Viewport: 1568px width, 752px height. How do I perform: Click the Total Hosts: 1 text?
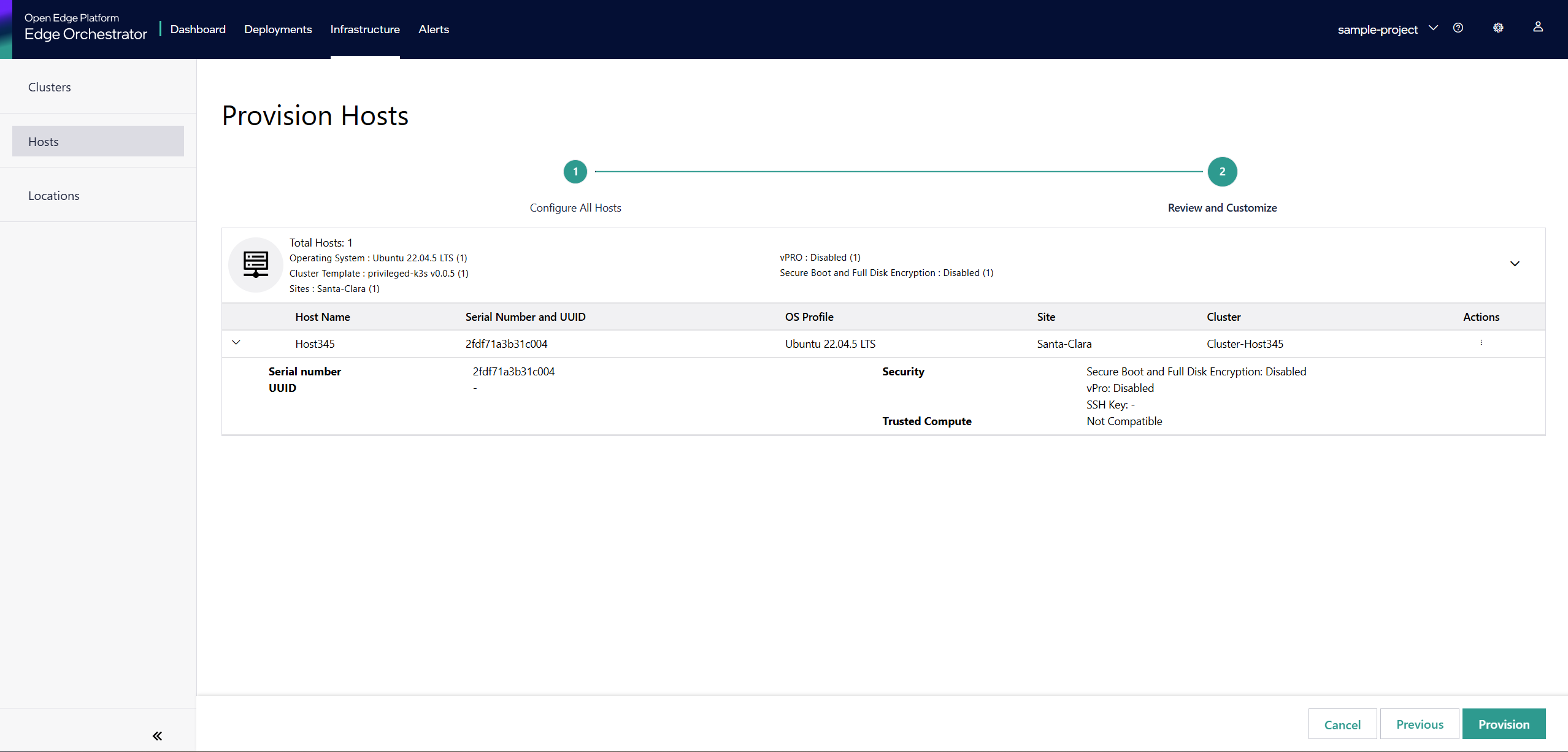tap(321, 243)
